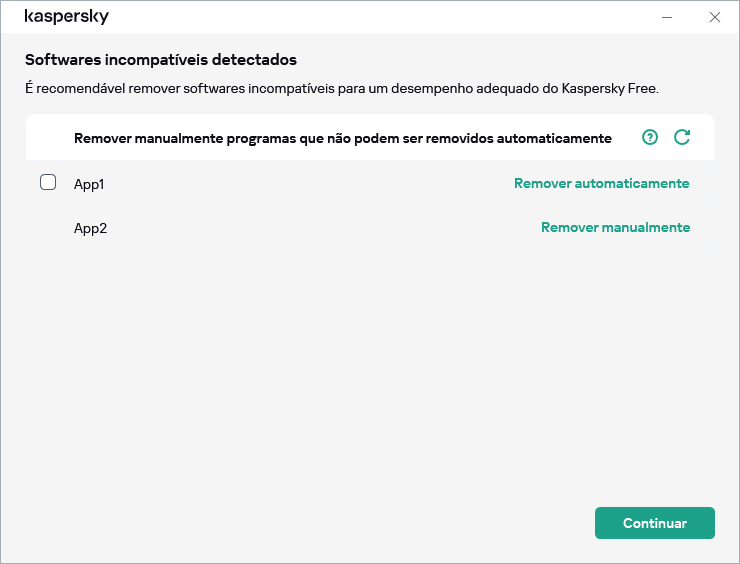Click the Kaspersky logo
This screenshot has height=564, width=740.
(66, 17)
